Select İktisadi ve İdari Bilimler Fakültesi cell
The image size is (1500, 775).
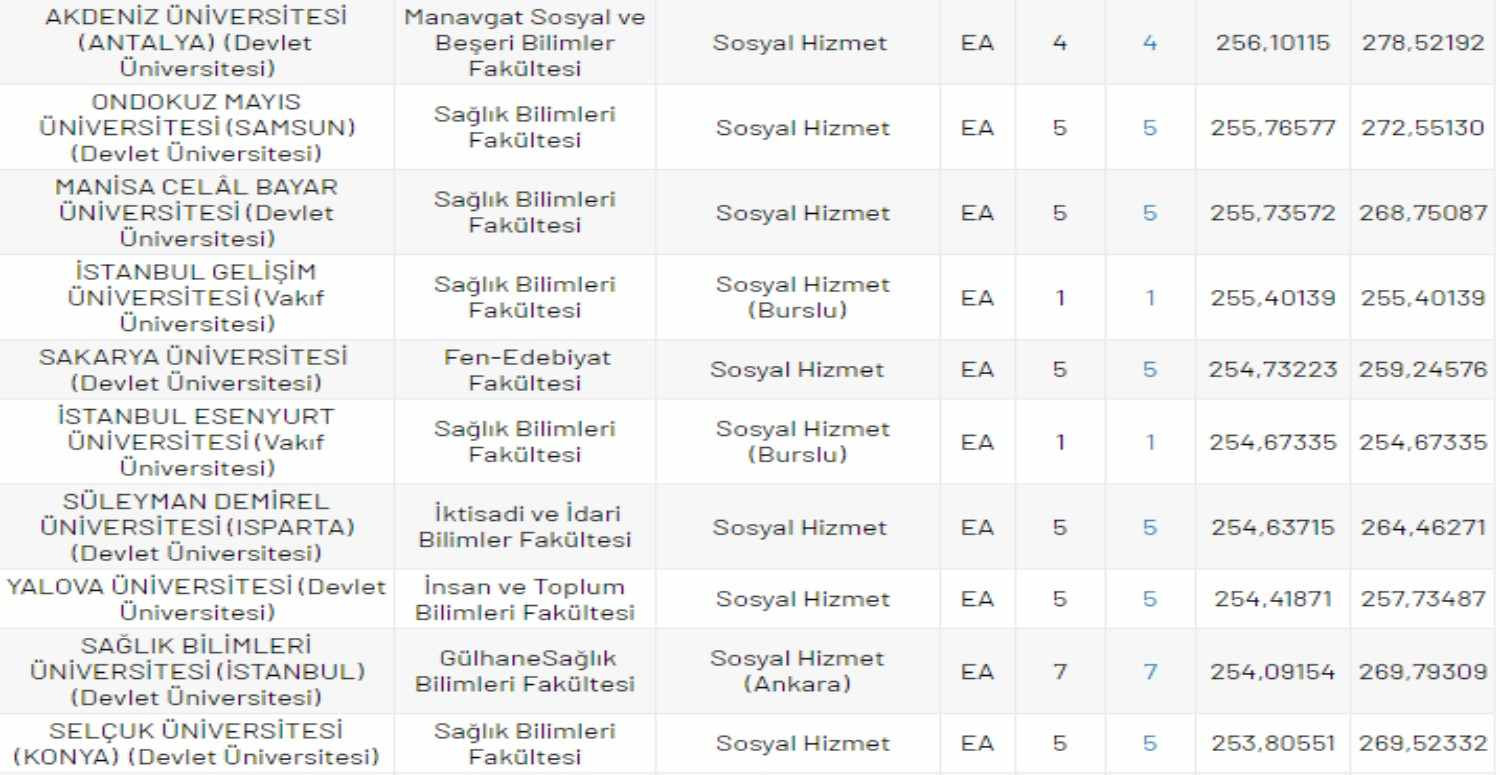click(x=527, y=527)
